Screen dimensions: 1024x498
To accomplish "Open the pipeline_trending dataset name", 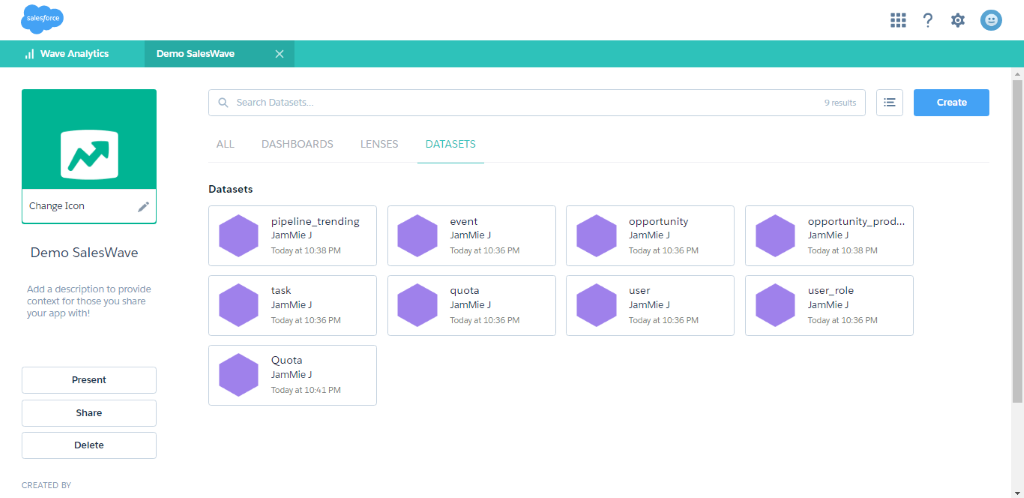I will point(315,222).
